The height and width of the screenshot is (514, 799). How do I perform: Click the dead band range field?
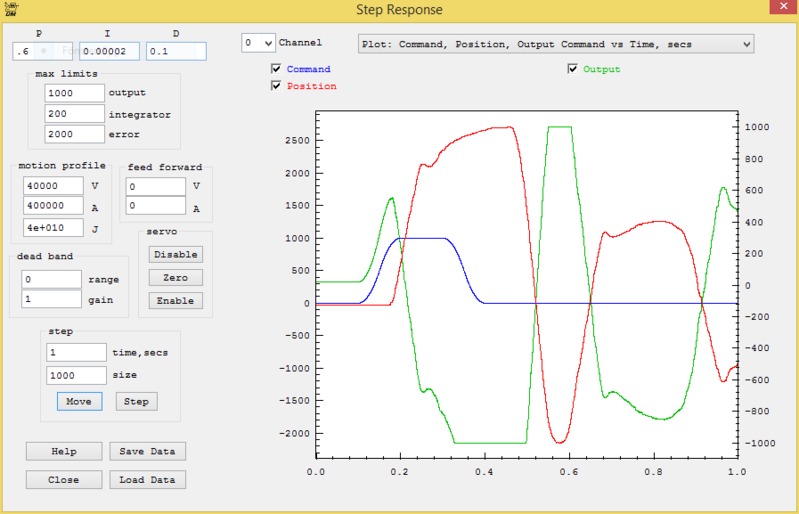51,279
